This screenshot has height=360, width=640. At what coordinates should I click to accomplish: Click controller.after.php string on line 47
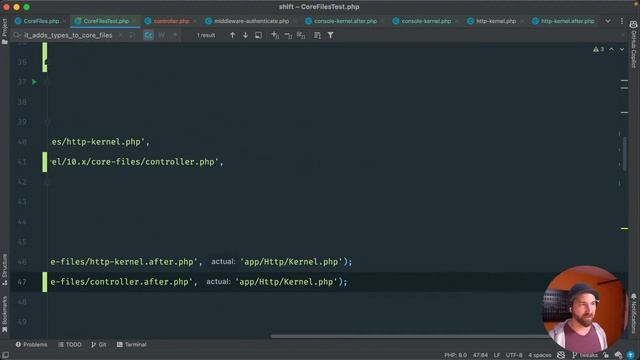(122, 282)
